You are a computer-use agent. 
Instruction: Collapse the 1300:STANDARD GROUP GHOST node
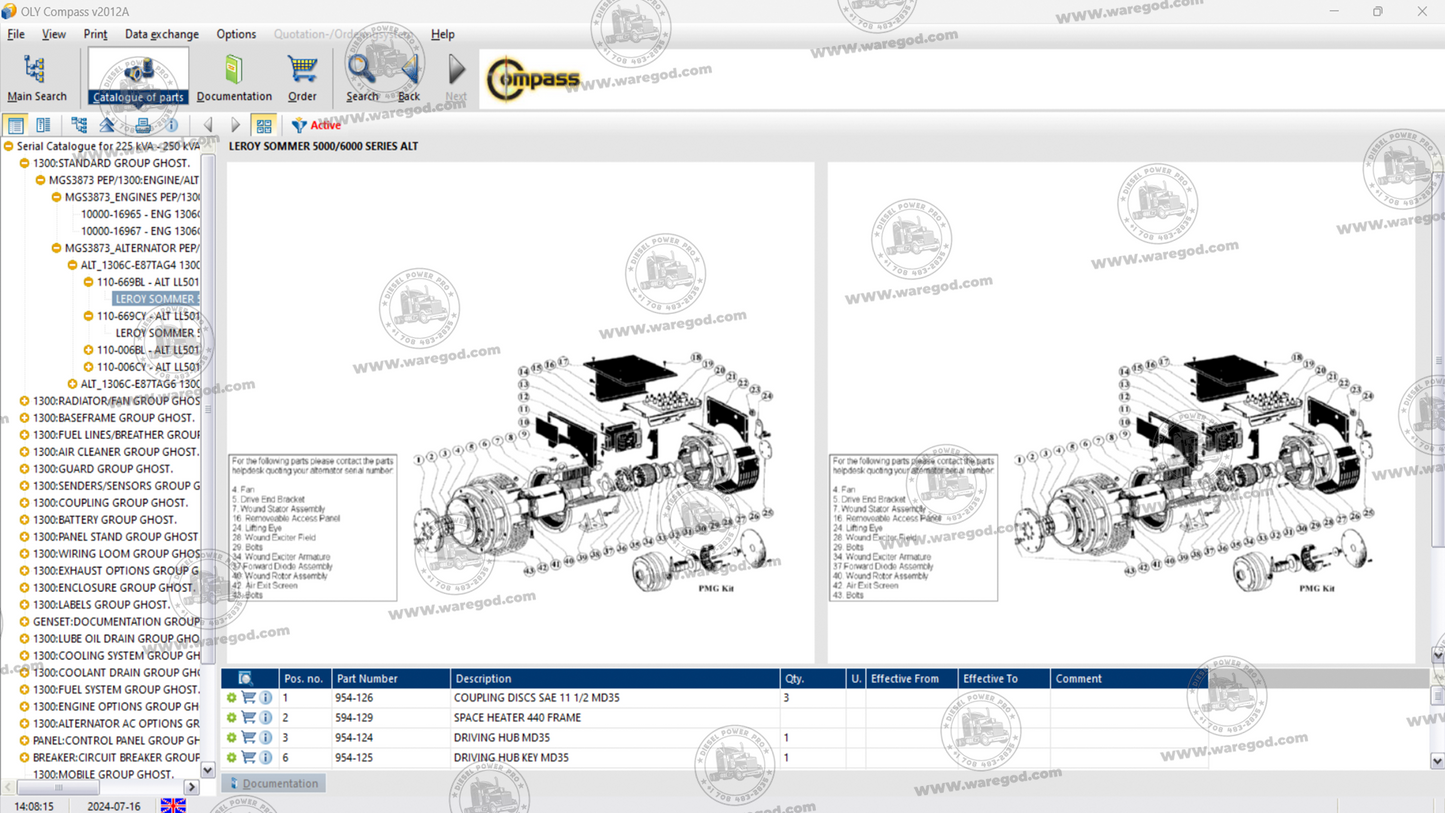[x=25, y=163]
